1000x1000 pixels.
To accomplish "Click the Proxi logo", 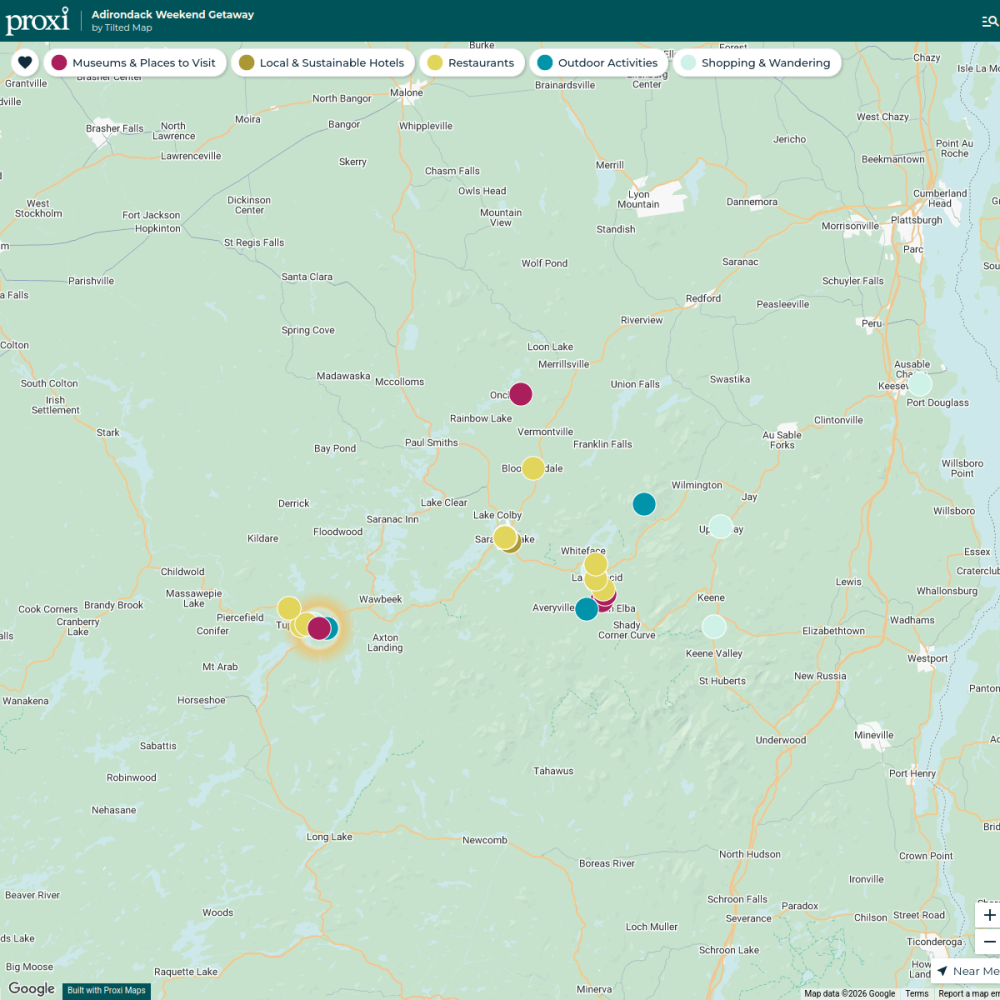I will 37,20.
